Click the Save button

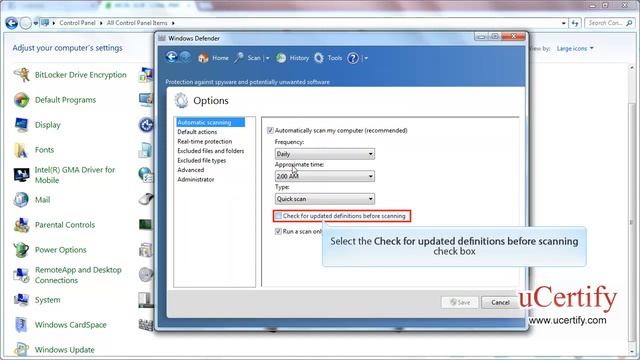460,302
